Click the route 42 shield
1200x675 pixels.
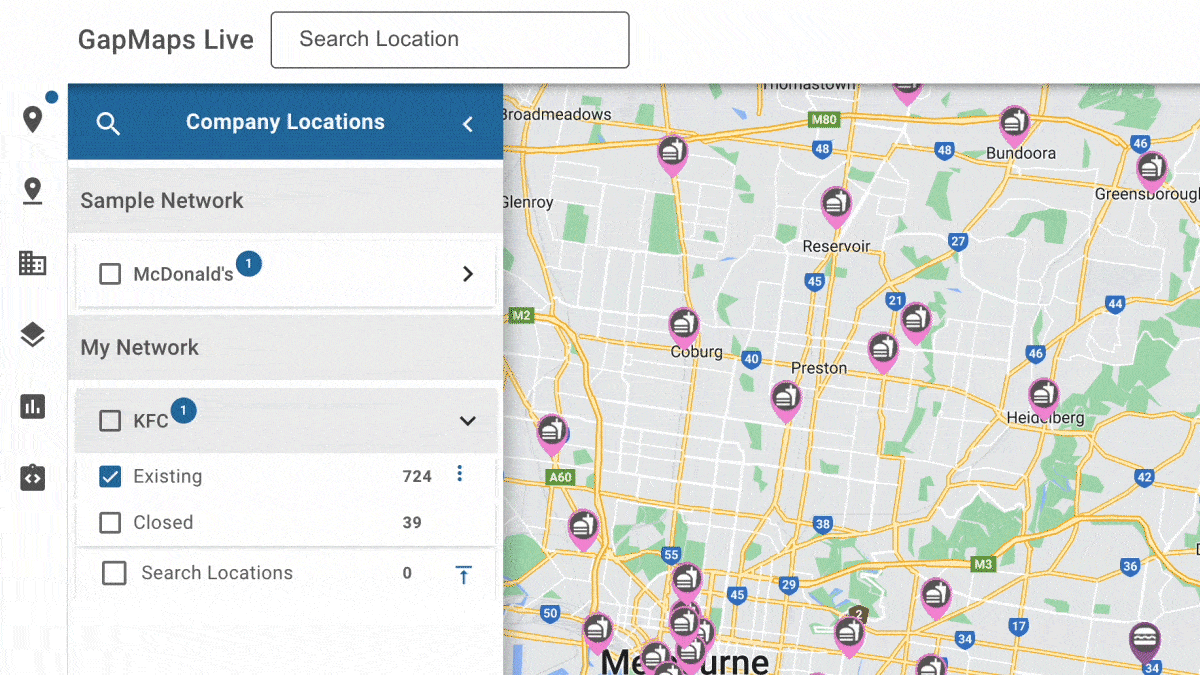point(1145,477)
